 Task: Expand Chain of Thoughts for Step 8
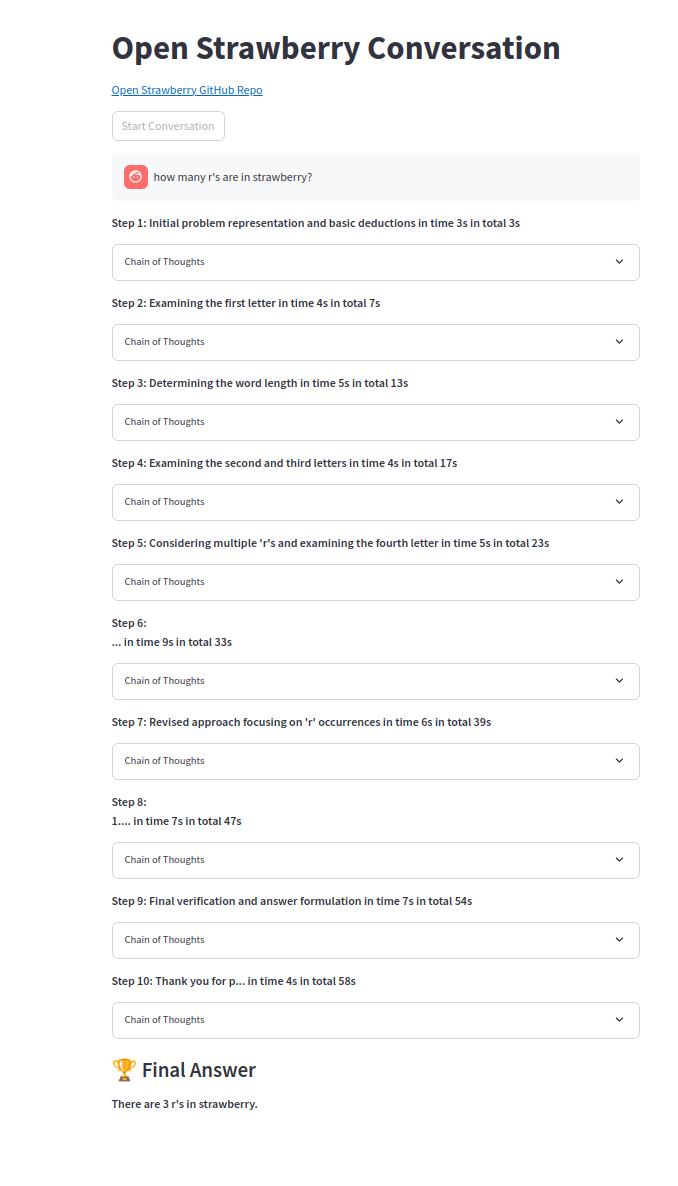[375, 860]
